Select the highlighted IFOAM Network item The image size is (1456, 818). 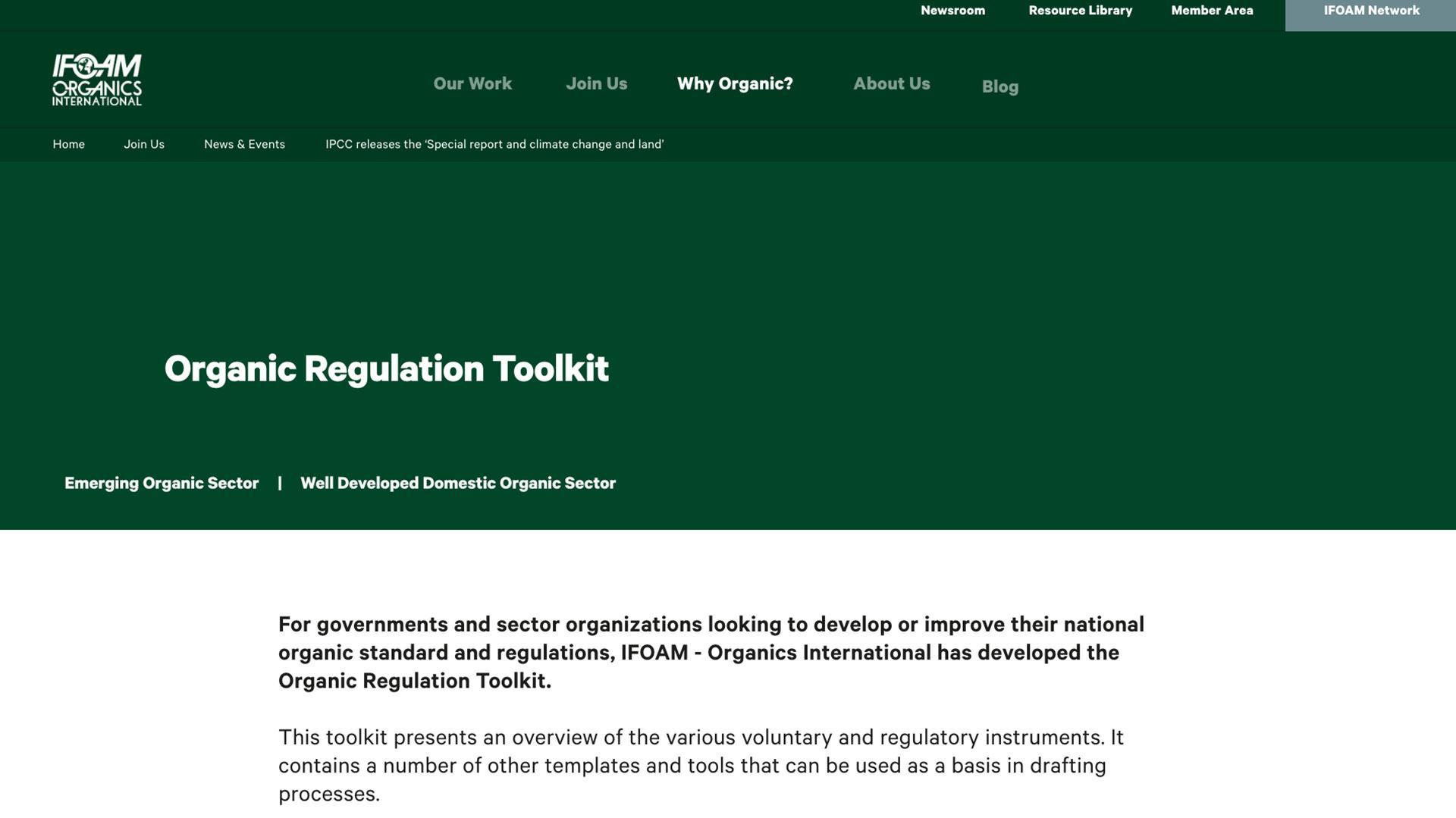pos(1371,11)
